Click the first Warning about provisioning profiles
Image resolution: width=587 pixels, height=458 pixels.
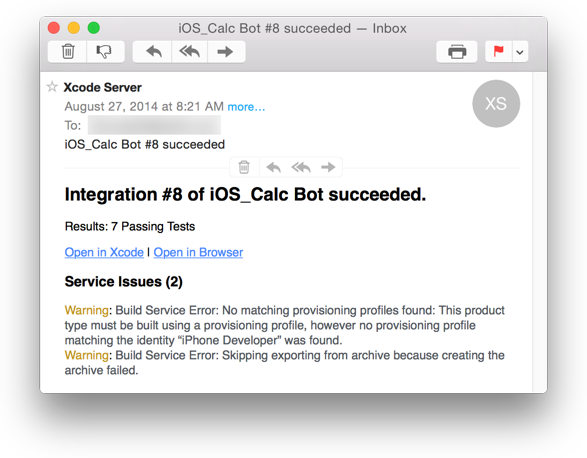pyautogui.click(x=285, y=325)
